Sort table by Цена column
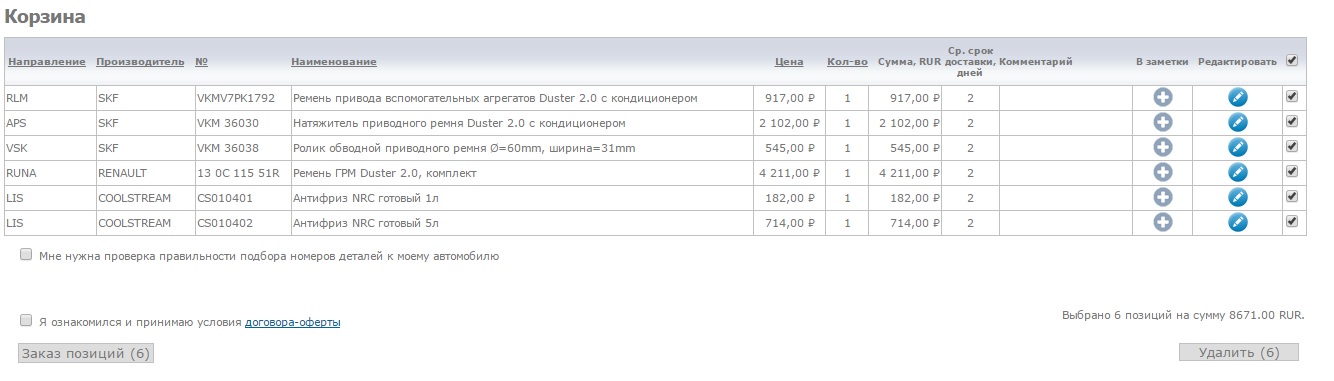1334x381 pixels. point(789,62)
